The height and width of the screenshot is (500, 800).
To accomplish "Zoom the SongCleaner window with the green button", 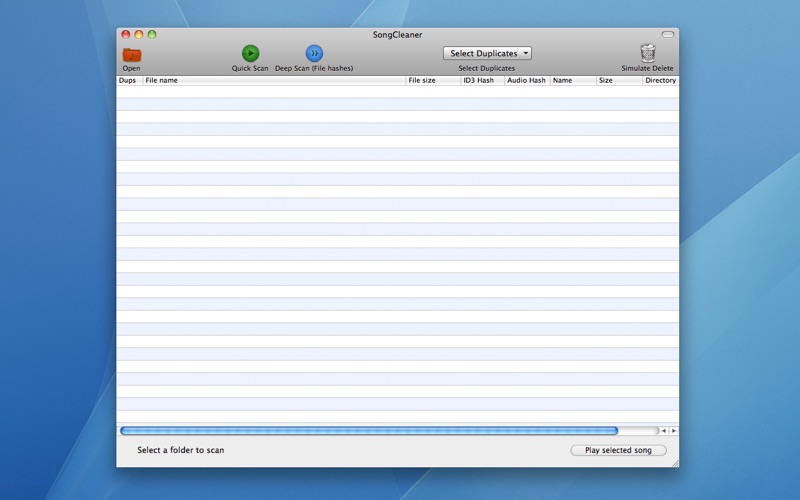I will (152, 34).
